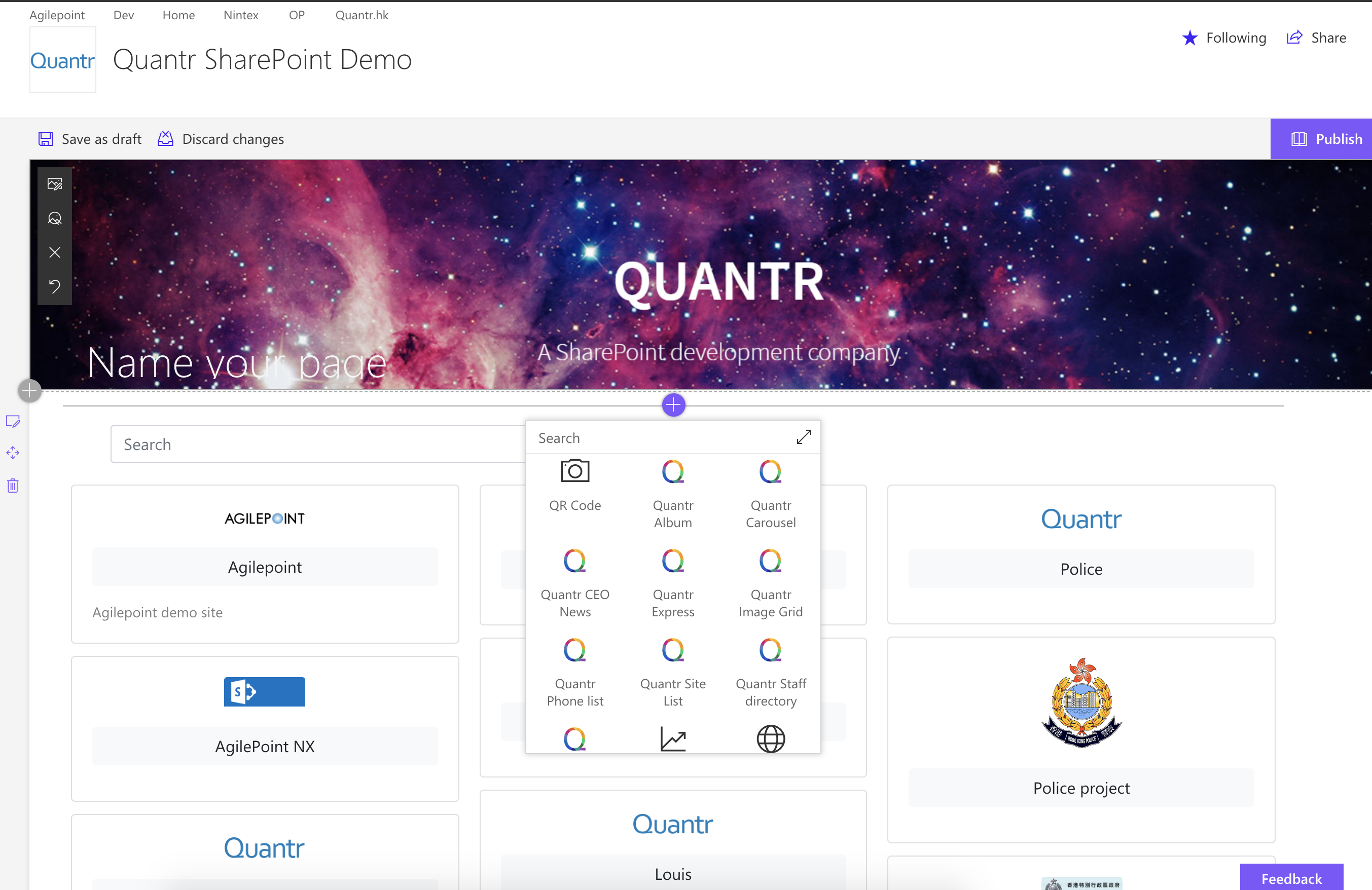Screen dimensions: 1372x890
Task: Open the Police site card
Action: (x=1081, y=569)
